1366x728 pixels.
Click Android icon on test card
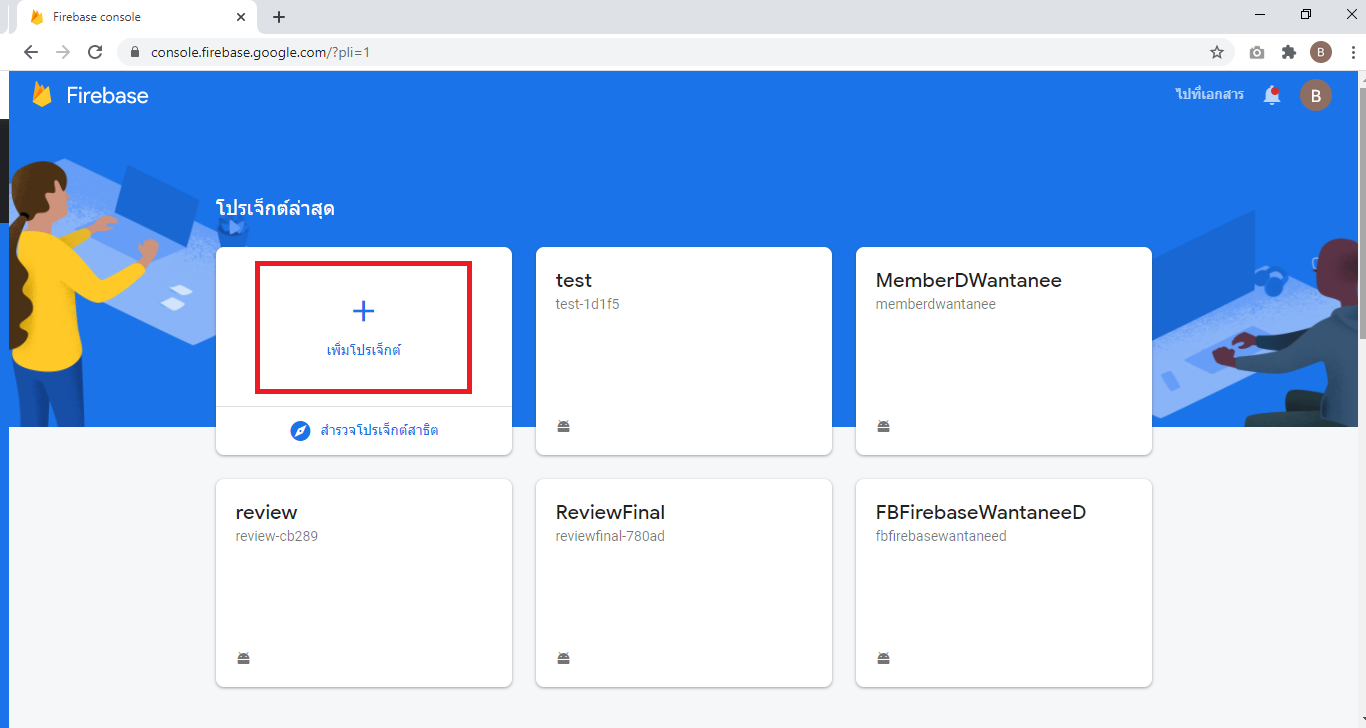563,427
